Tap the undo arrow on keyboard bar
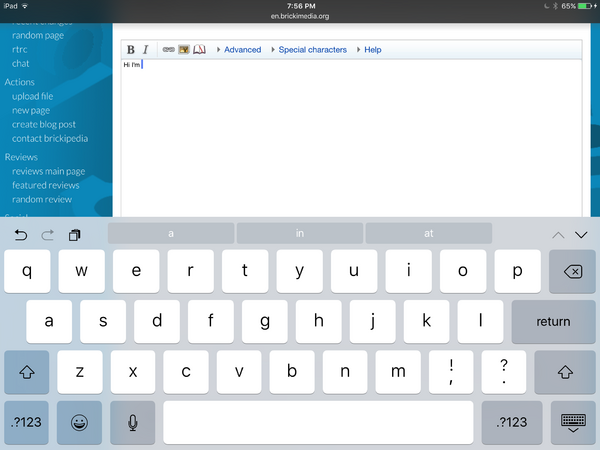 pyautogui.click(x=21, y=235)
